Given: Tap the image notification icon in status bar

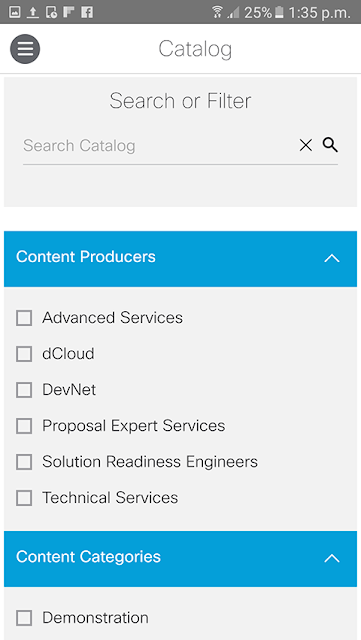Looking at the screenshot, I should coord(15,12).
